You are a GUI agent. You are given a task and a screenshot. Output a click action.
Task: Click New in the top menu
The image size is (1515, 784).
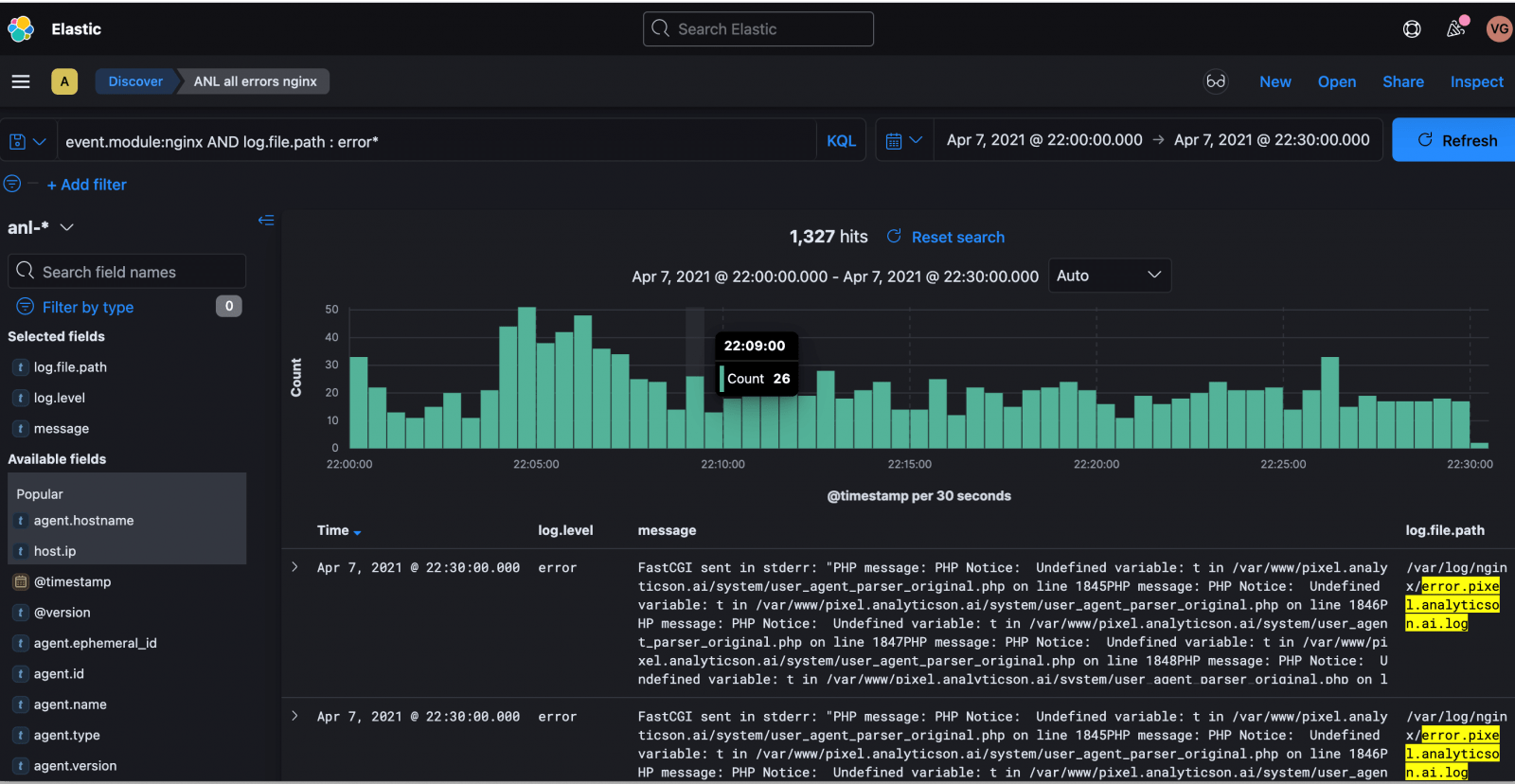tap(1274, 81)
